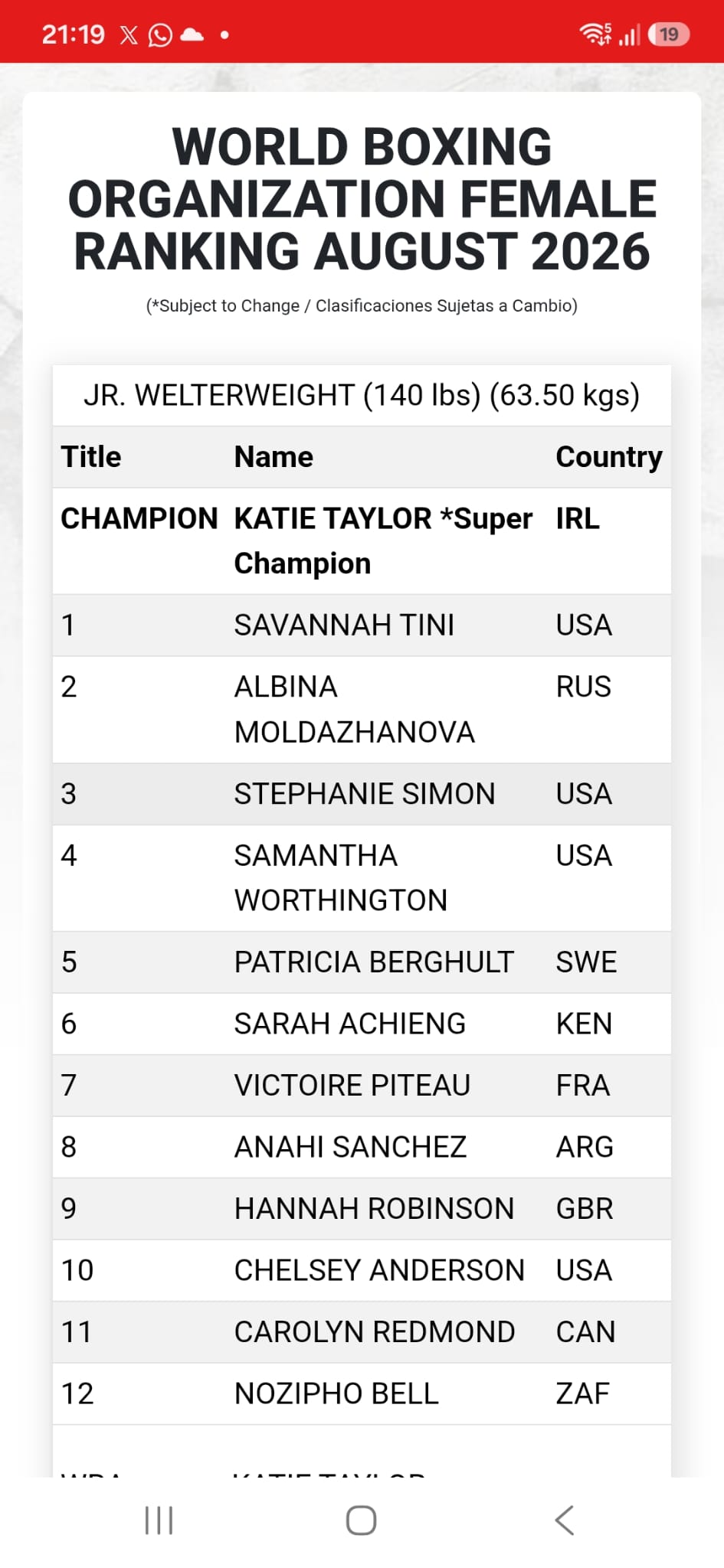The height and width of the screenshot is (1568, 724).
Task: Tap the status bar clock
Action: pyautogui.click(x=73, y=34)
